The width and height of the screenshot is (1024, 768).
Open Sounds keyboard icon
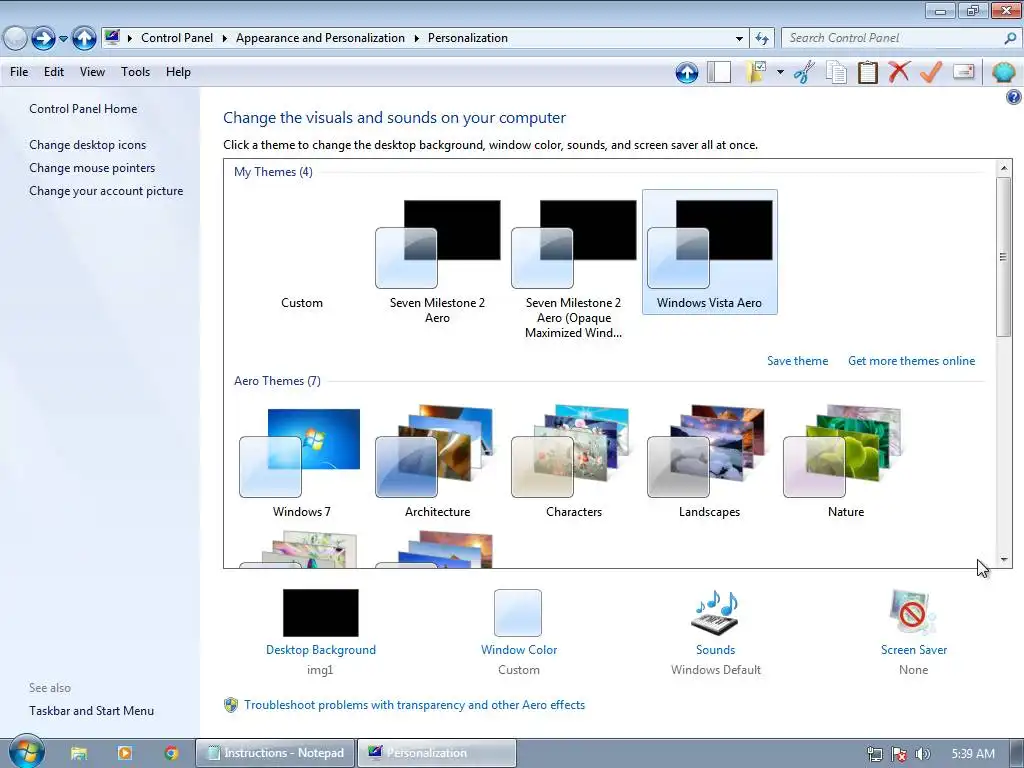click(715, 613)
